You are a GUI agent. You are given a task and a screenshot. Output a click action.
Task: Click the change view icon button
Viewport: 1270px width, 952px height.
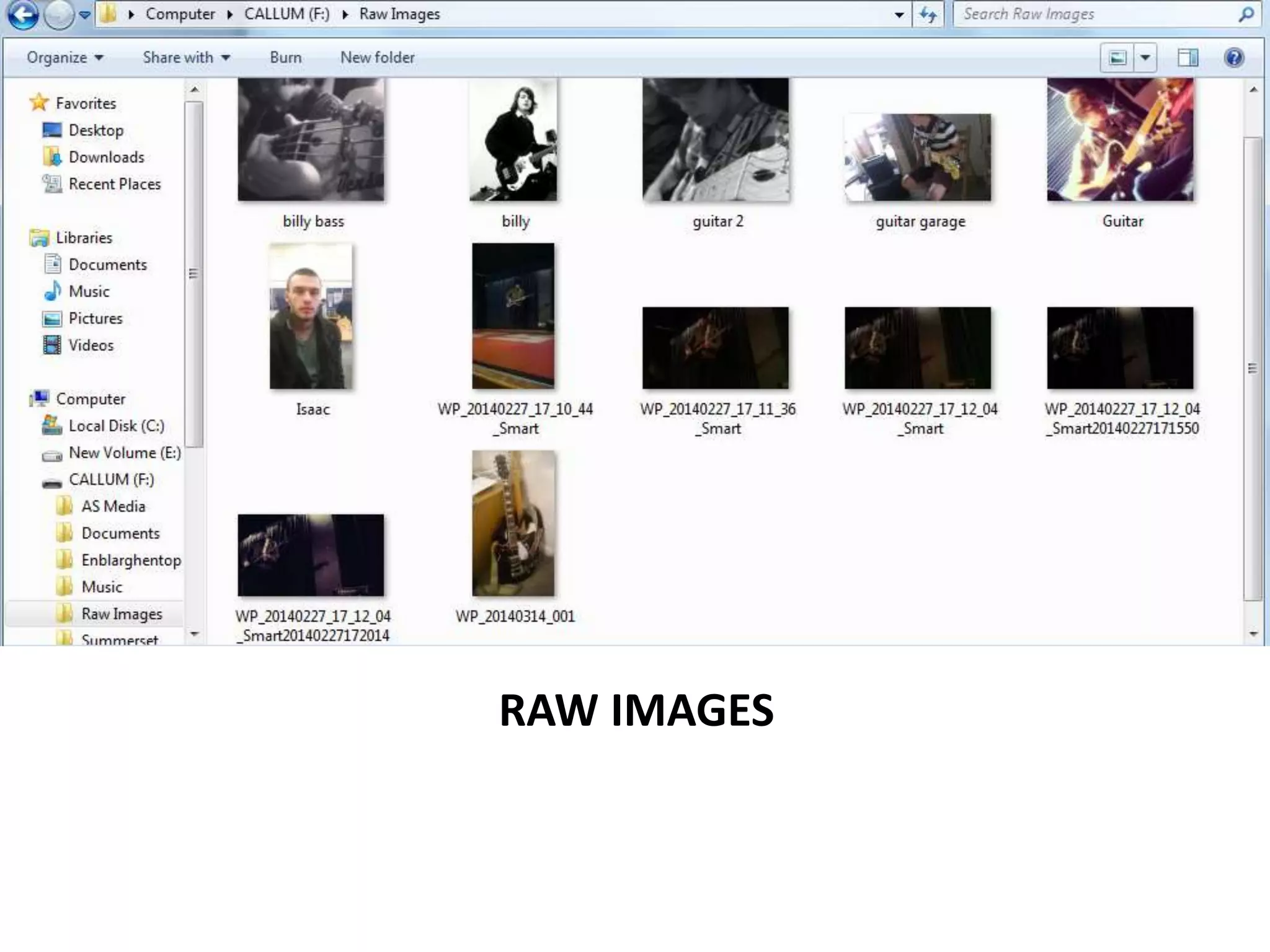(x=1117, y=58)
